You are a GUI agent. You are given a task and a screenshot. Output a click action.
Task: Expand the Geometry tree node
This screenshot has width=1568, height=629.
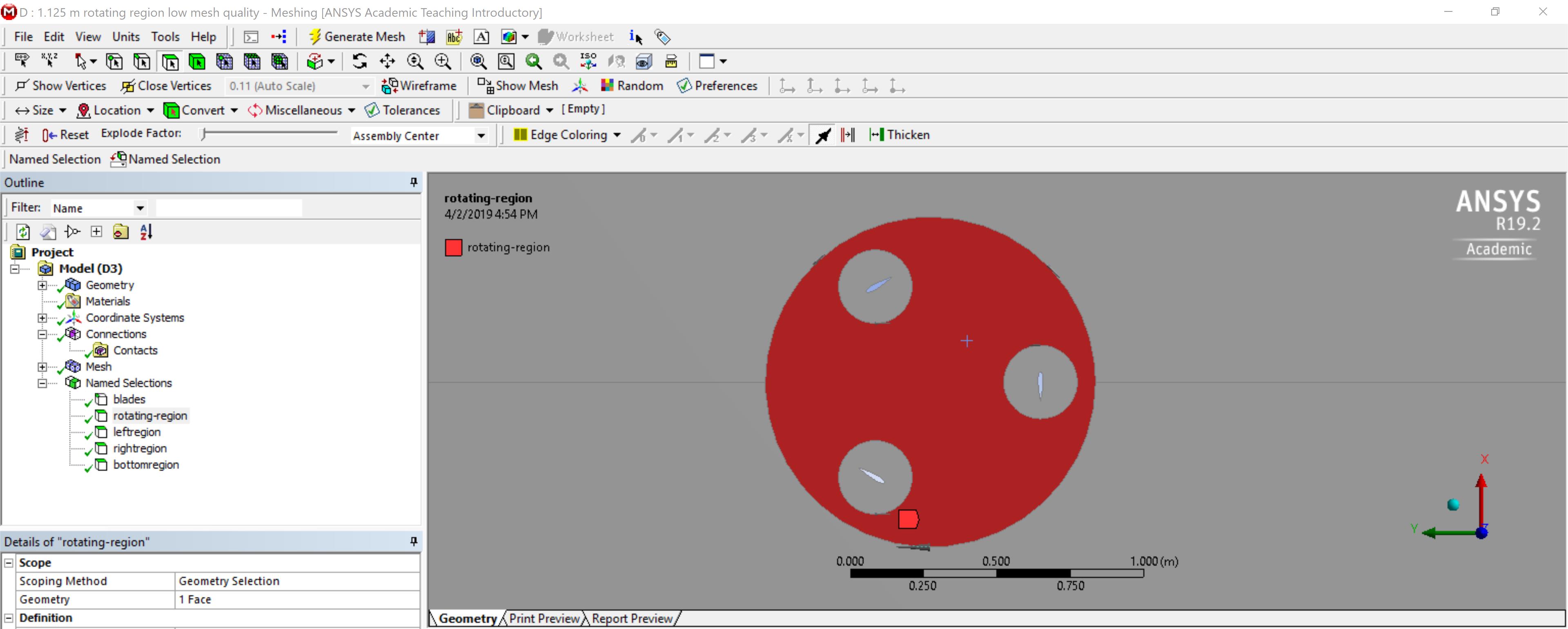tap(42, 284)
